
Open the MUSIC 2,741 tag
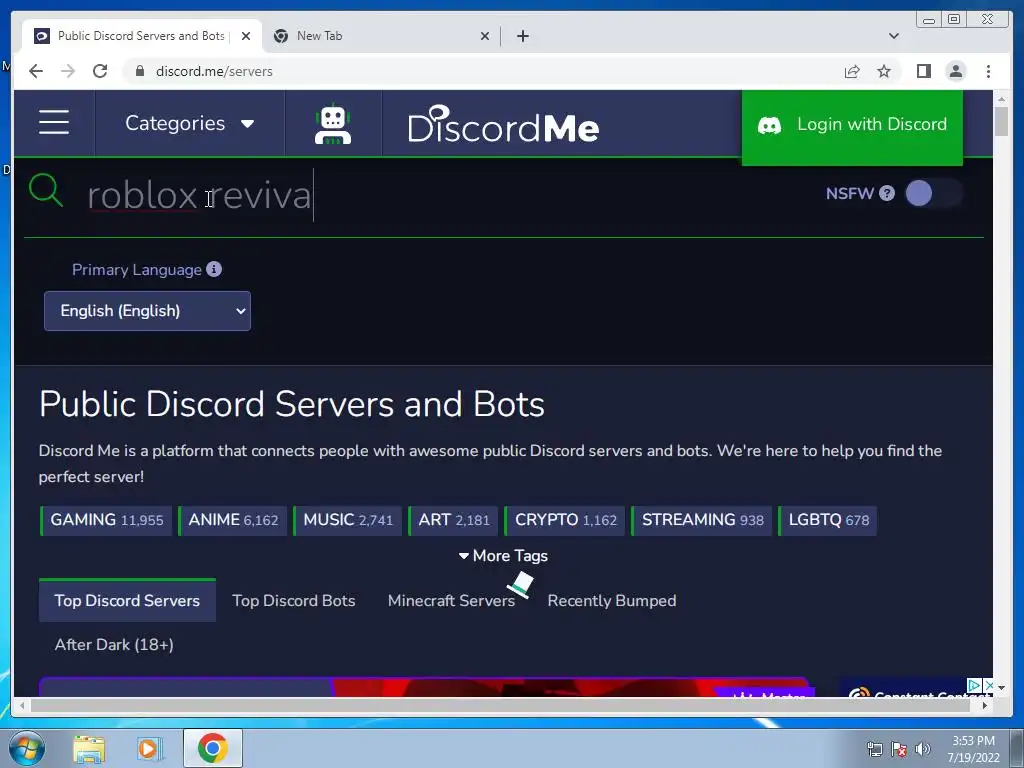(x=347, y=520)
